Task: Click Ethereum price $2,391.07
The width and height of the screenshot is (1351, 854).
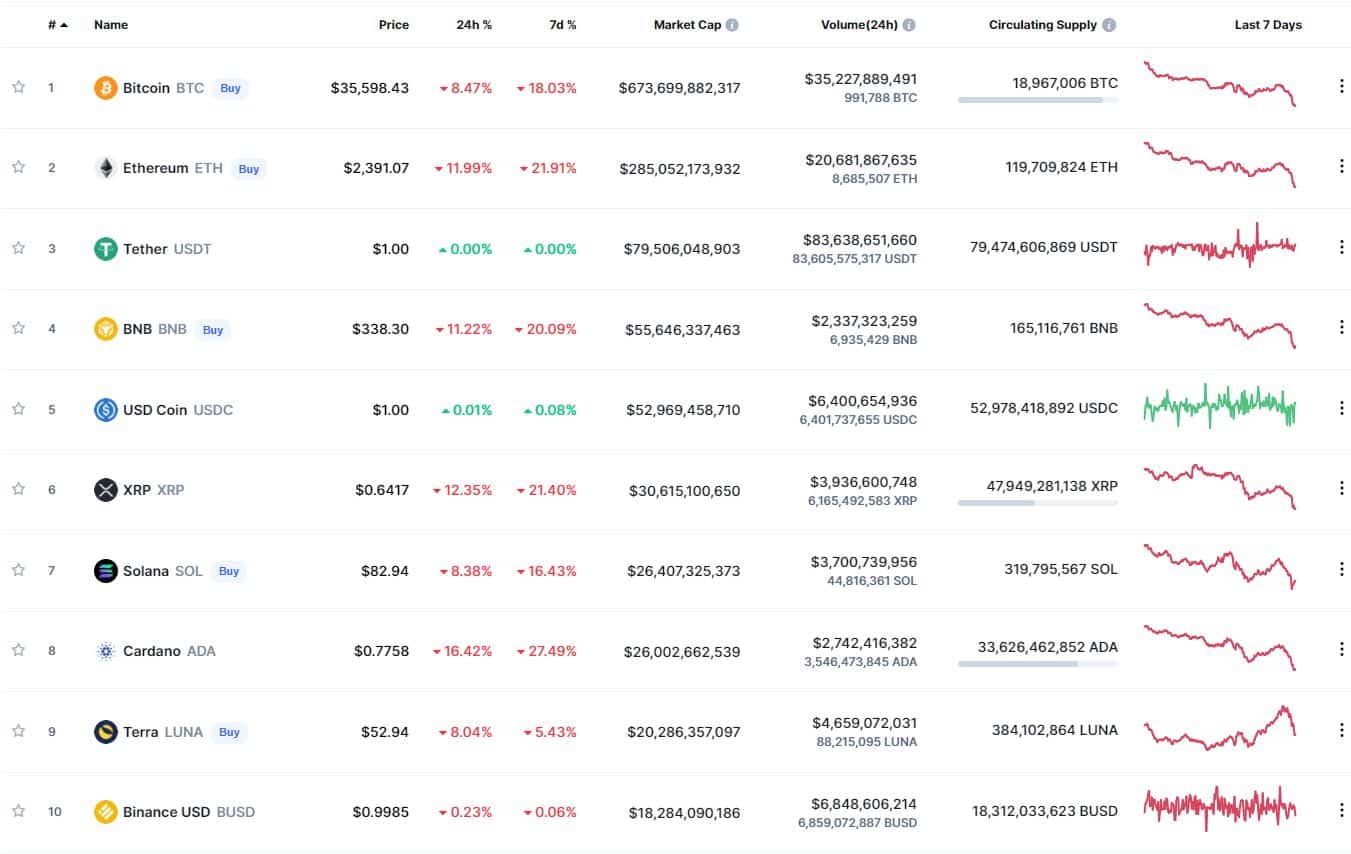Action: 376,168
